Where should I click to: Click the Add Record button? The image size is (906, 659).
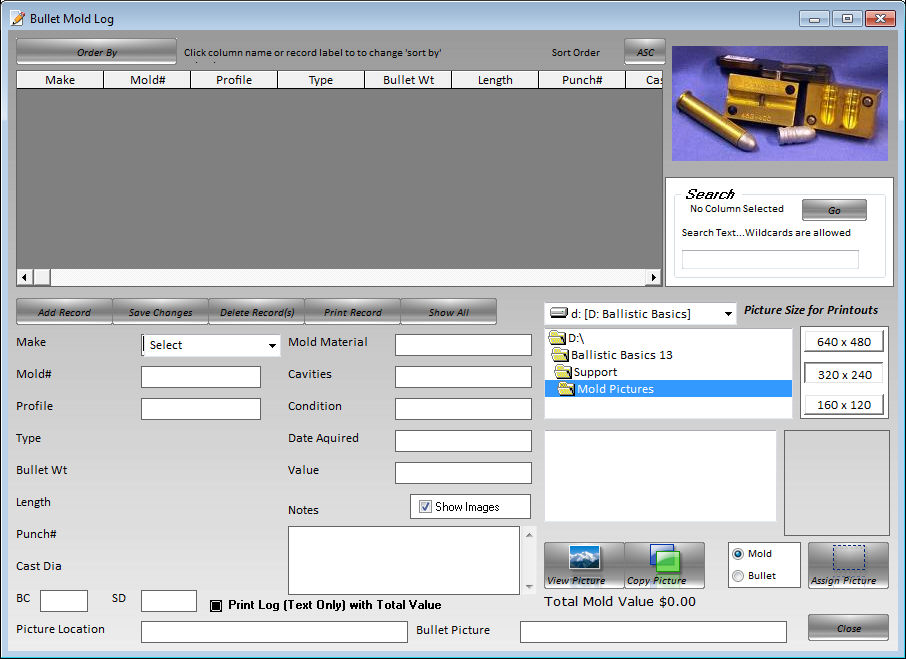(x=64, y=312)
